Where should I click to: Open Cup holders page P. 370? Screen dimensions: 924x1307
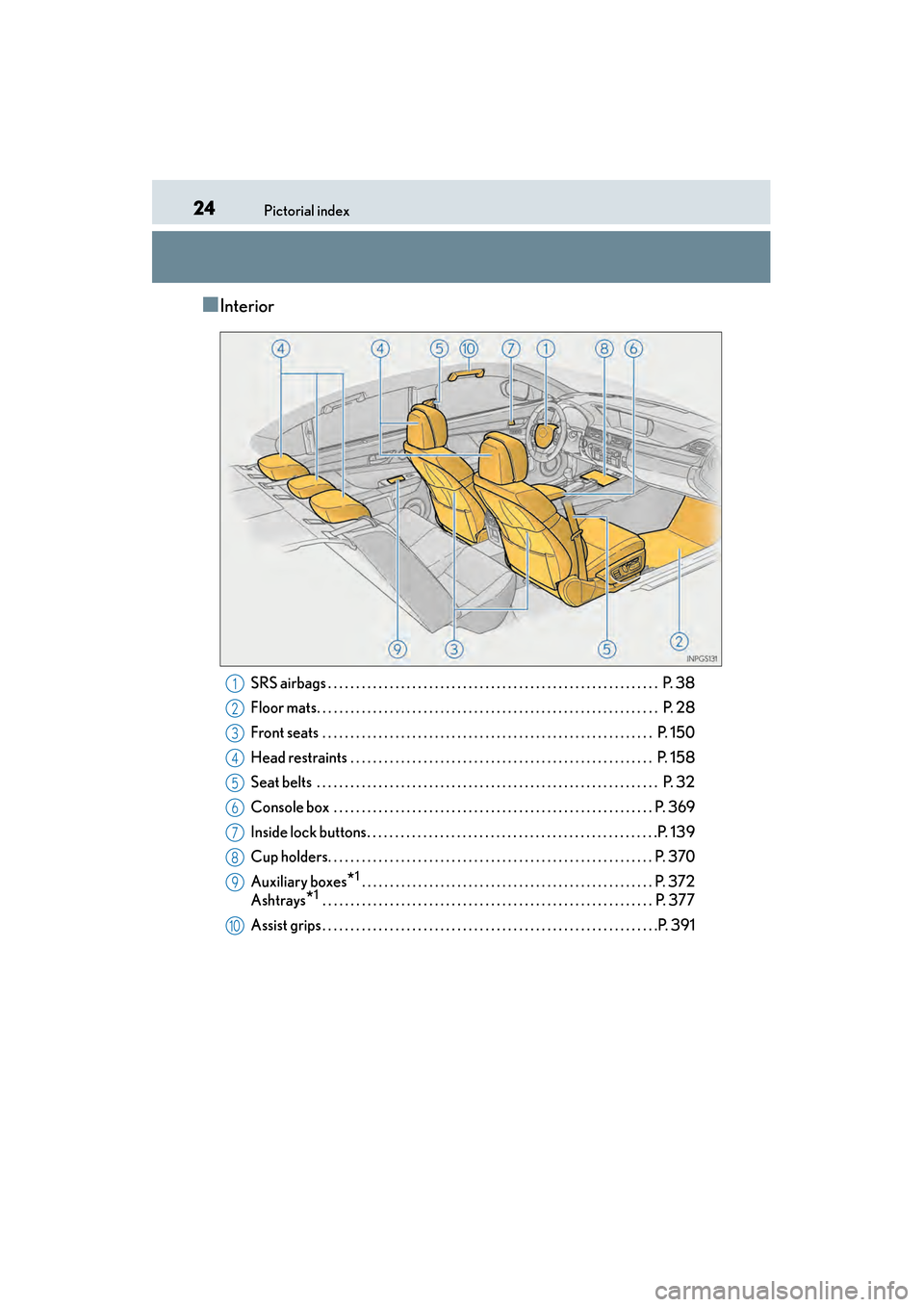point(675,856)
